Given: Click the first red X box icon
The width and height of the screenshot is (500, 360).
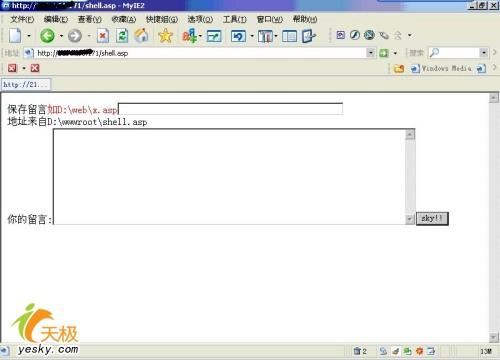Looking at the screenshot, I should (12, 68).
